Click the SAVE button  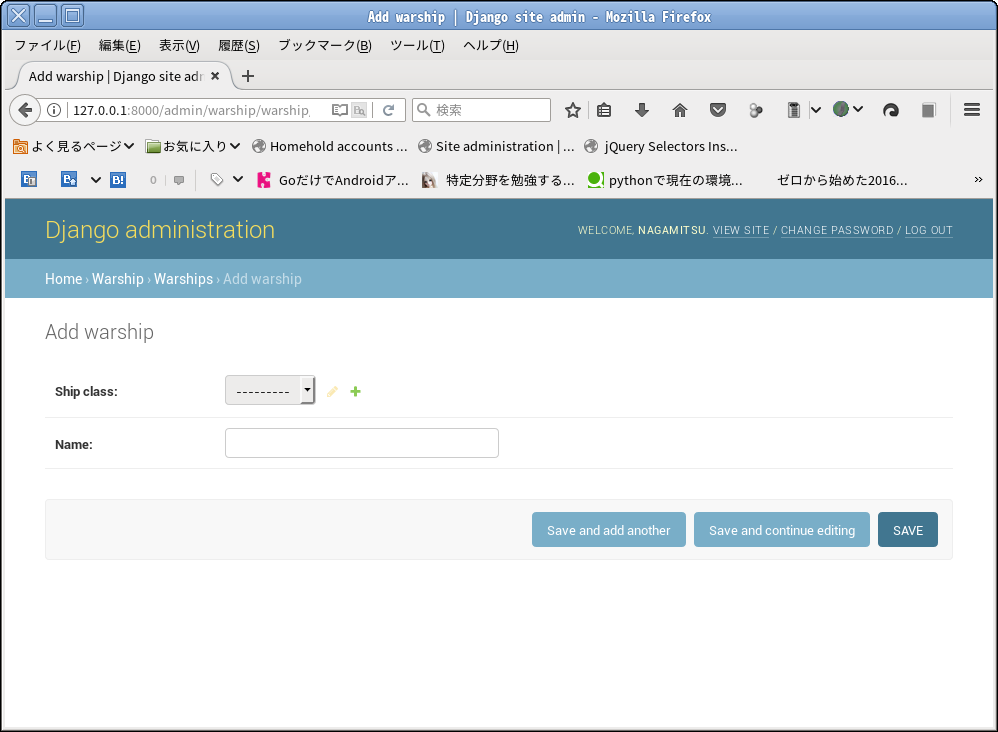coord(908,530)
